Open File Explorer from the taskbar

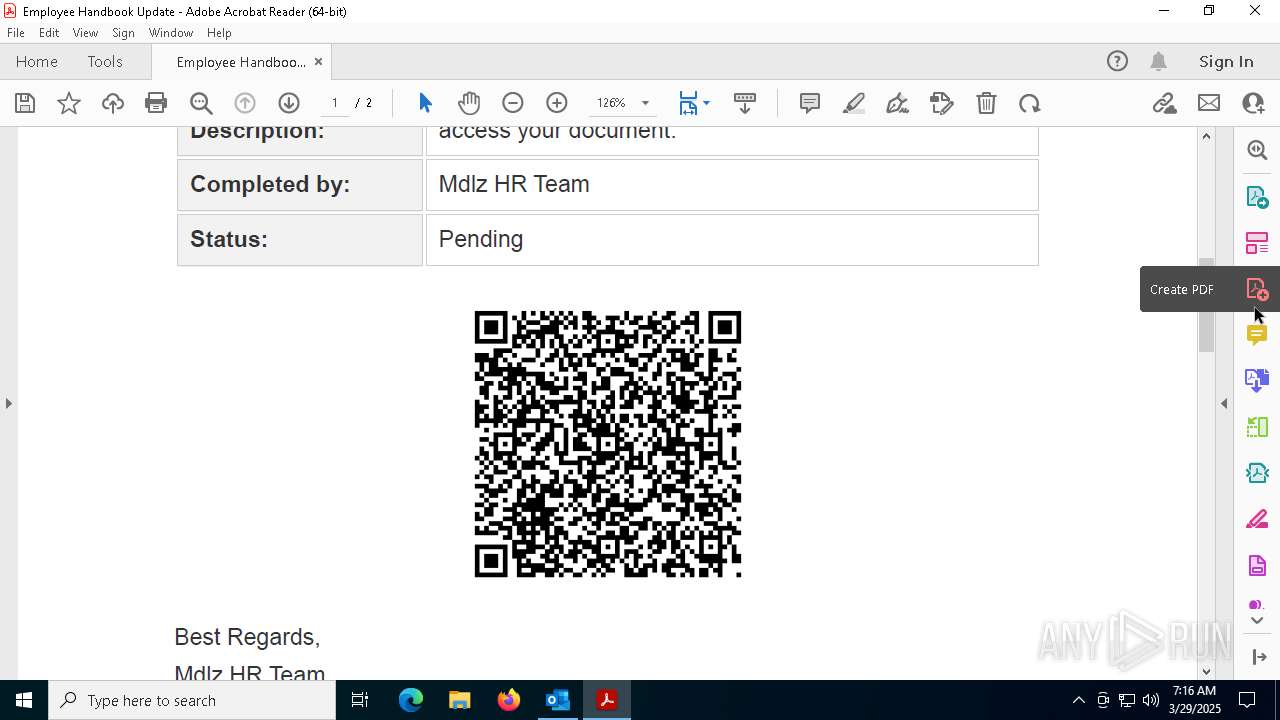click(459, 700)
